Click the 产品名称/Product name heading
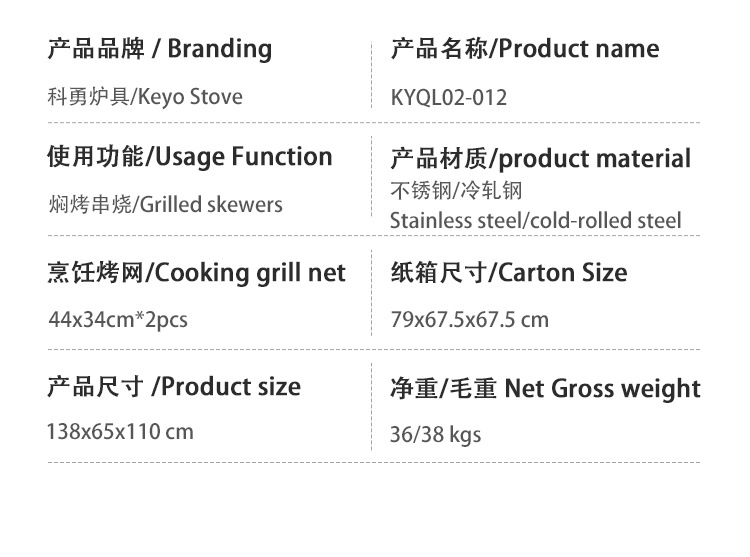 click(524, 49)
